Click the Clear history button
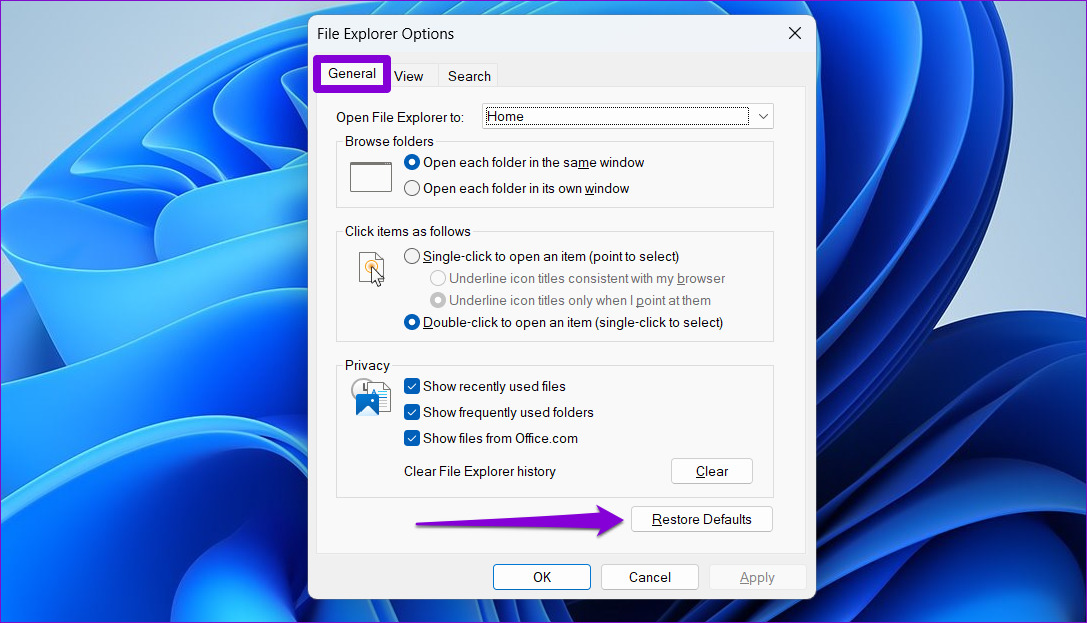The image size is (1087, 623). 711,471
